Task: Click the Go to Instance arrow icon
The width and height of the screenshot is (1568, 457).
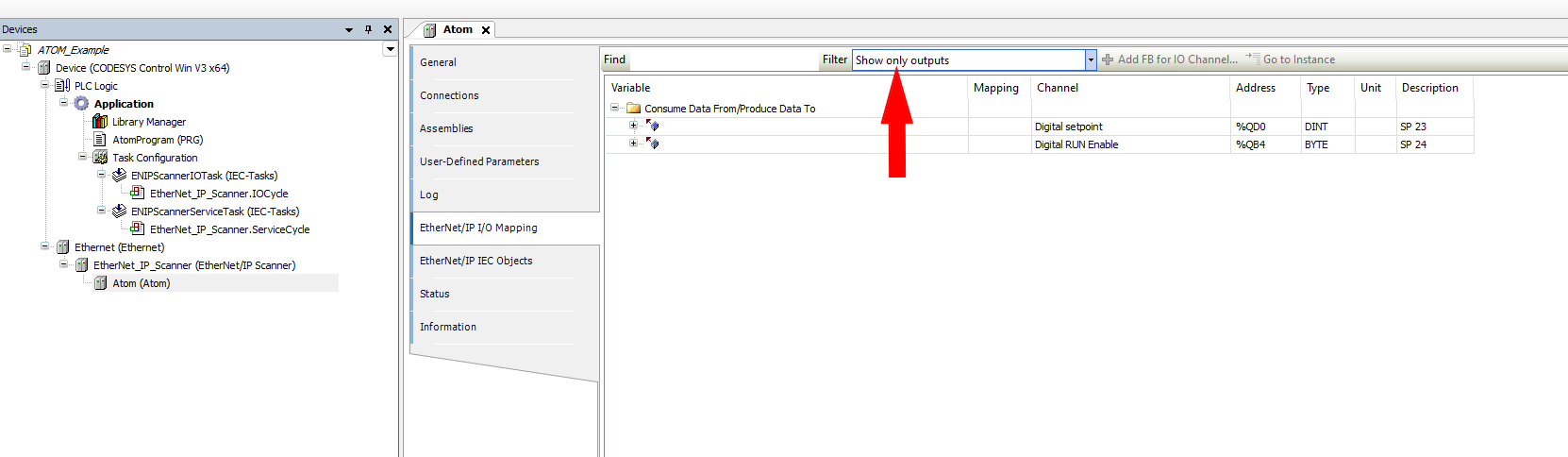Action: pos(1252,59)
